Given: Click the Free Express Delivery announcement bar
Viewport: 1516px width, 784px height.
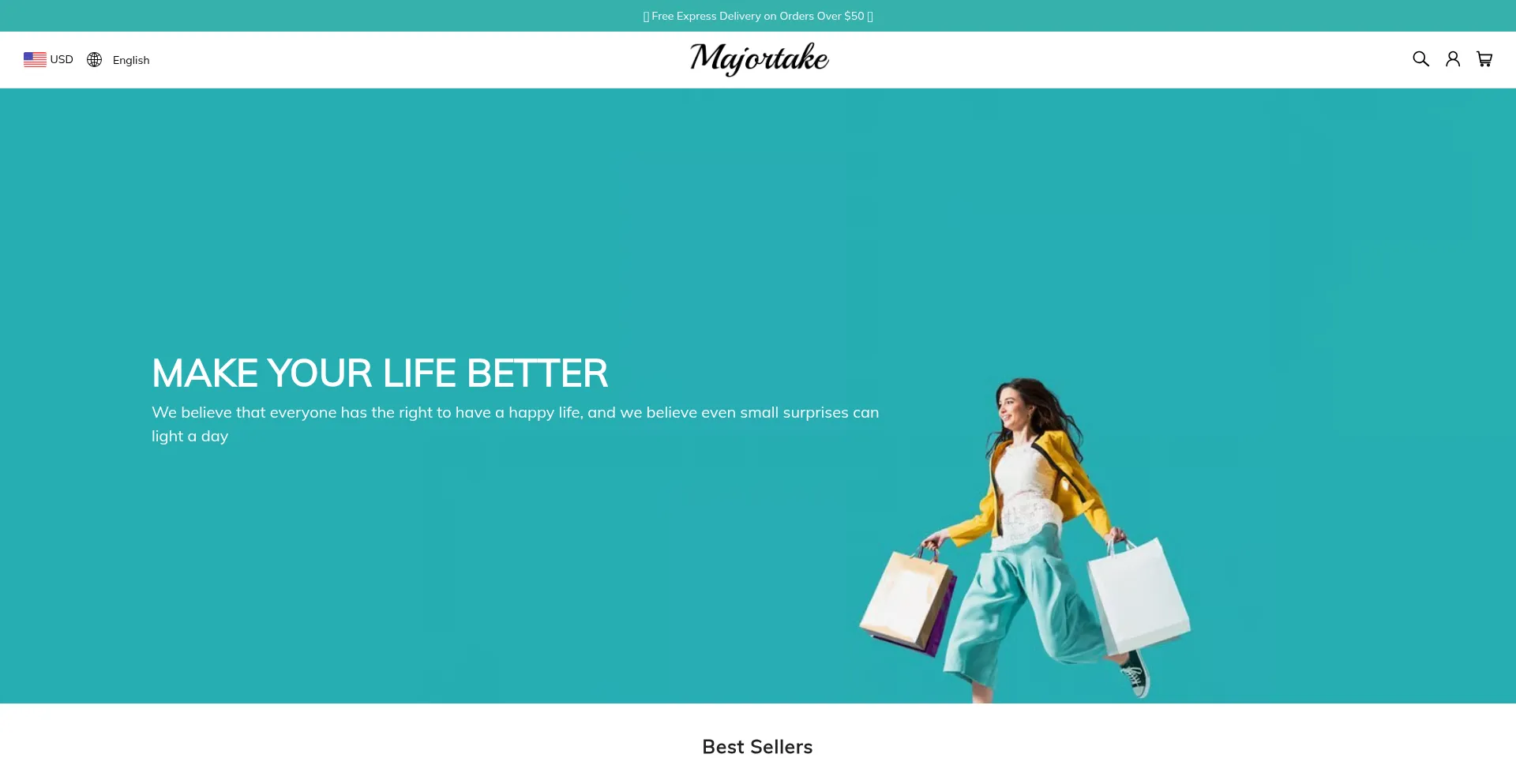Looking at the screenshot, I should tap(758, 16).
